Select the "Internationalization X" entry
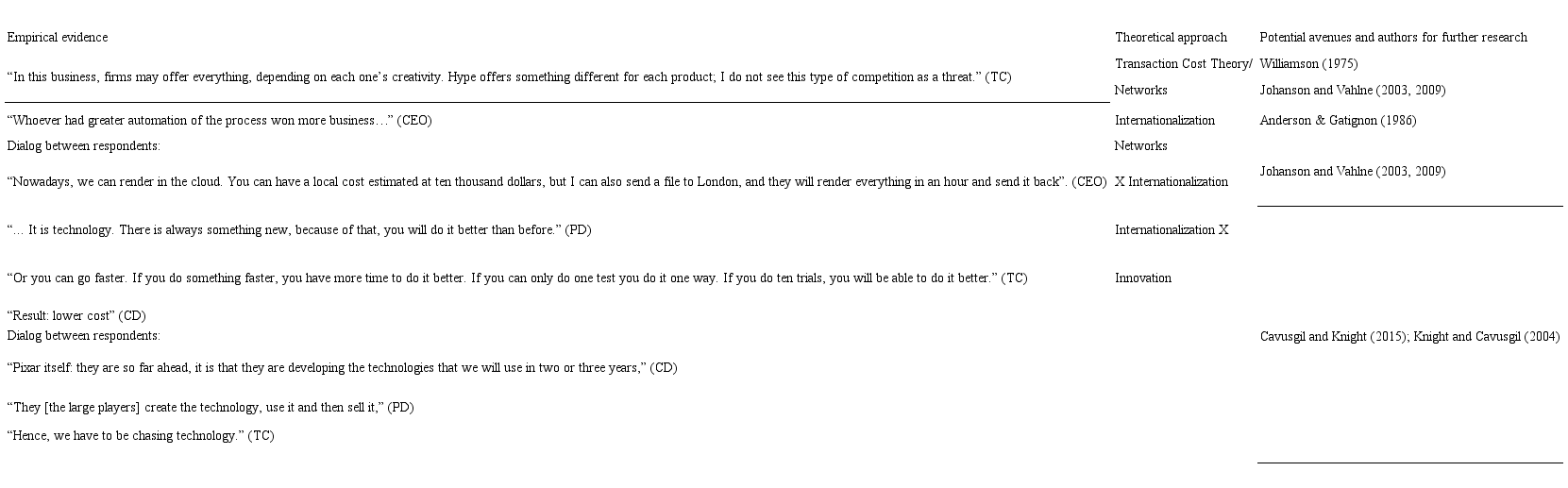This screenshot has width=1568, height=488. click(x=1172, y=230)
